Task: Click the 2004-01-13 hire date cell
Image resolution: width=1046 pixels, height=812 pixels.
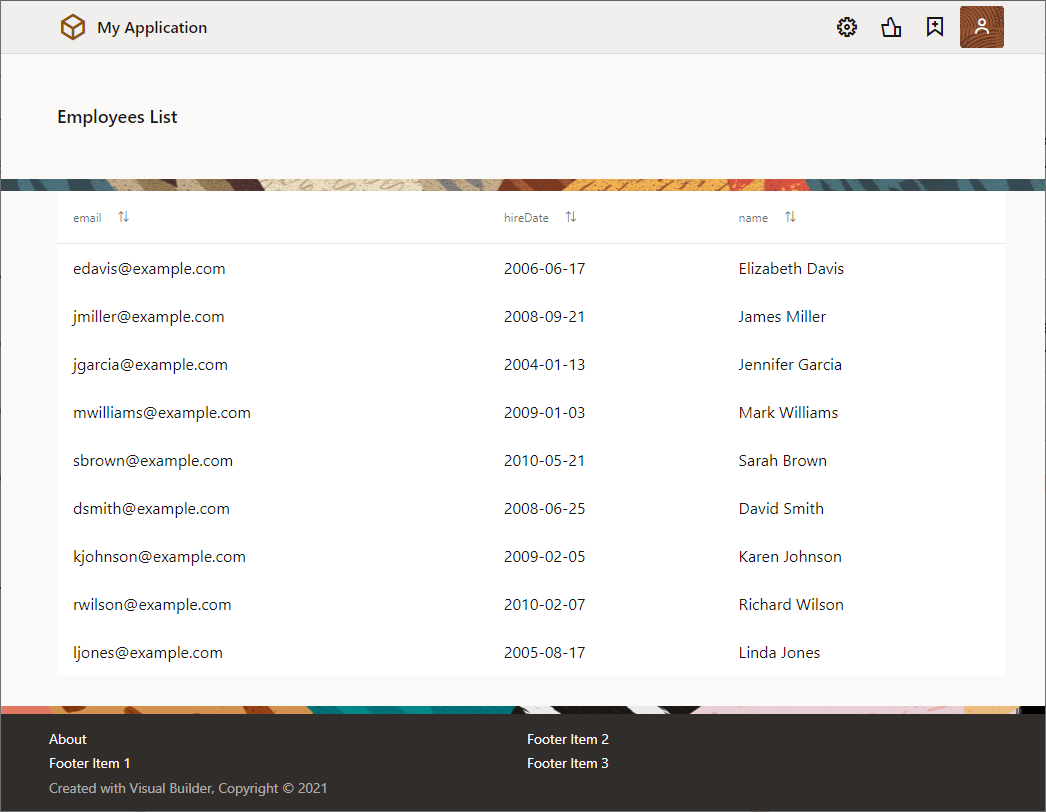Action: click(544, 365)
